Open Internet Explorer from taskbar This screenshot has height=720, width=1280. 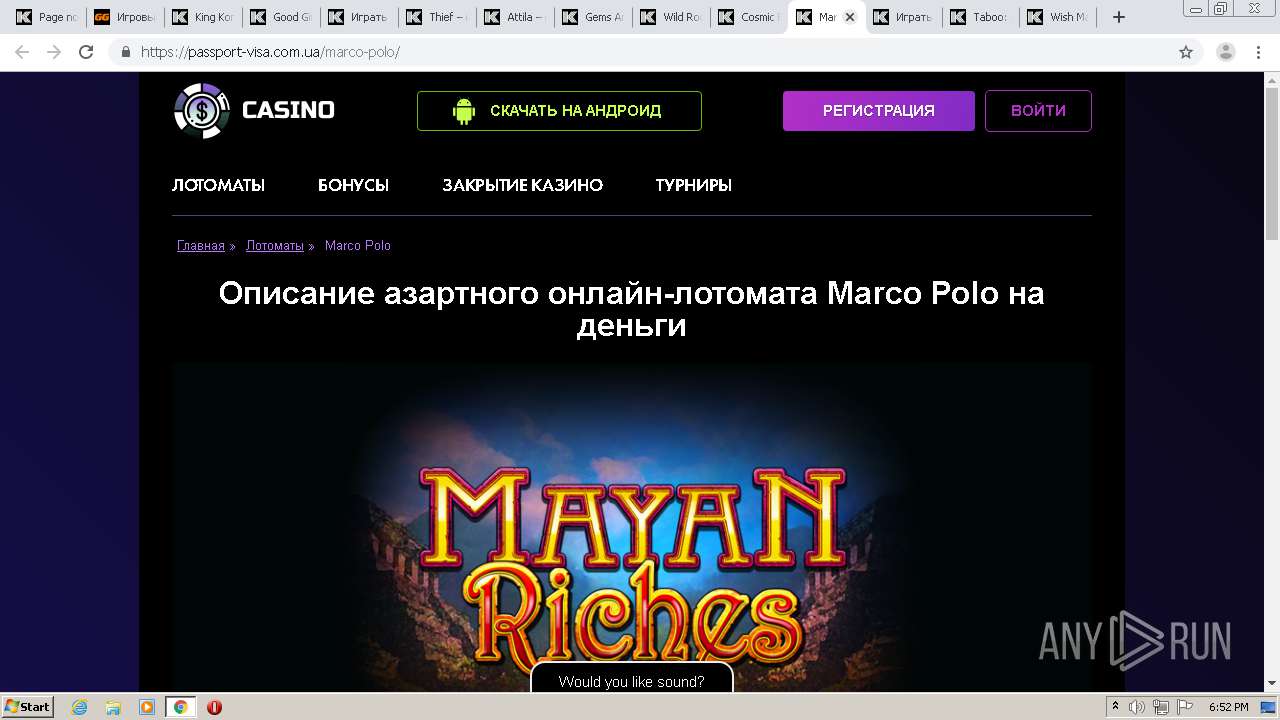click(80, 707)
